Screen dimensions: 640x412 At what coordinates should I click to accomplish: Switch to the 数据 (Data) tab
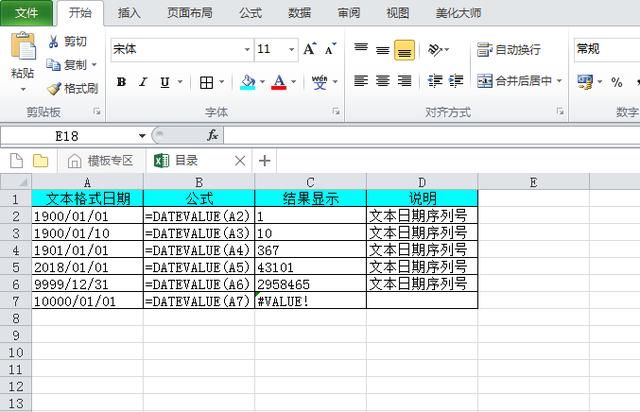300,13
